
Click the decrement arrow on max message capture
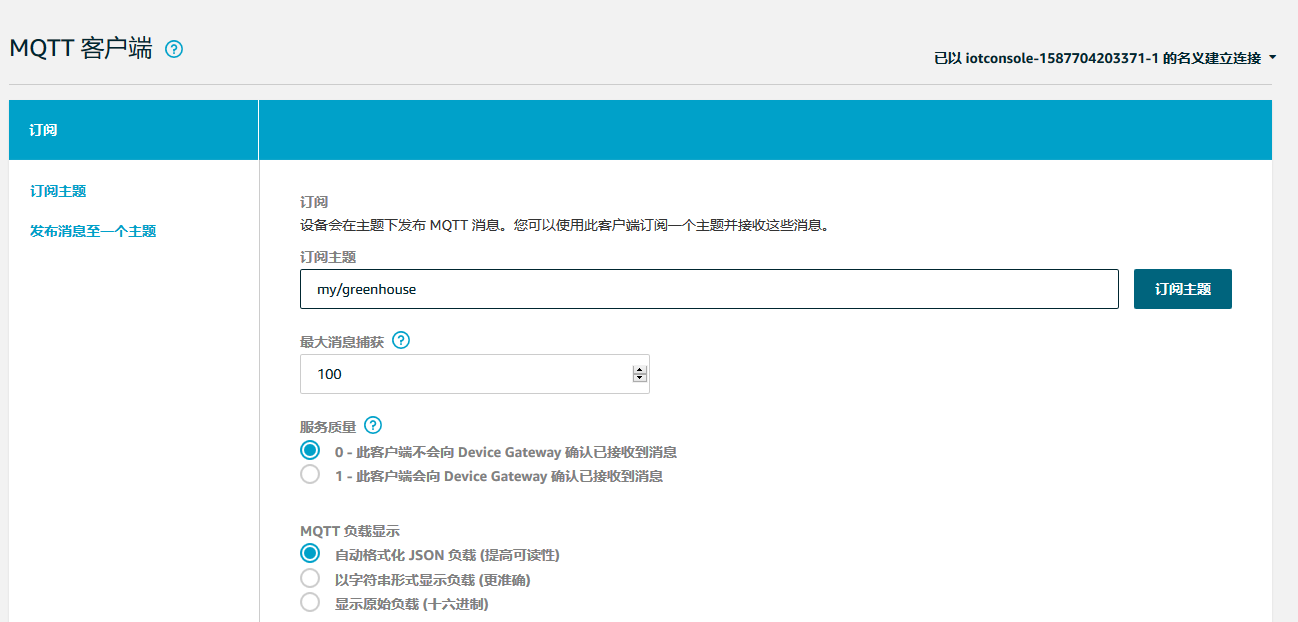639,378
